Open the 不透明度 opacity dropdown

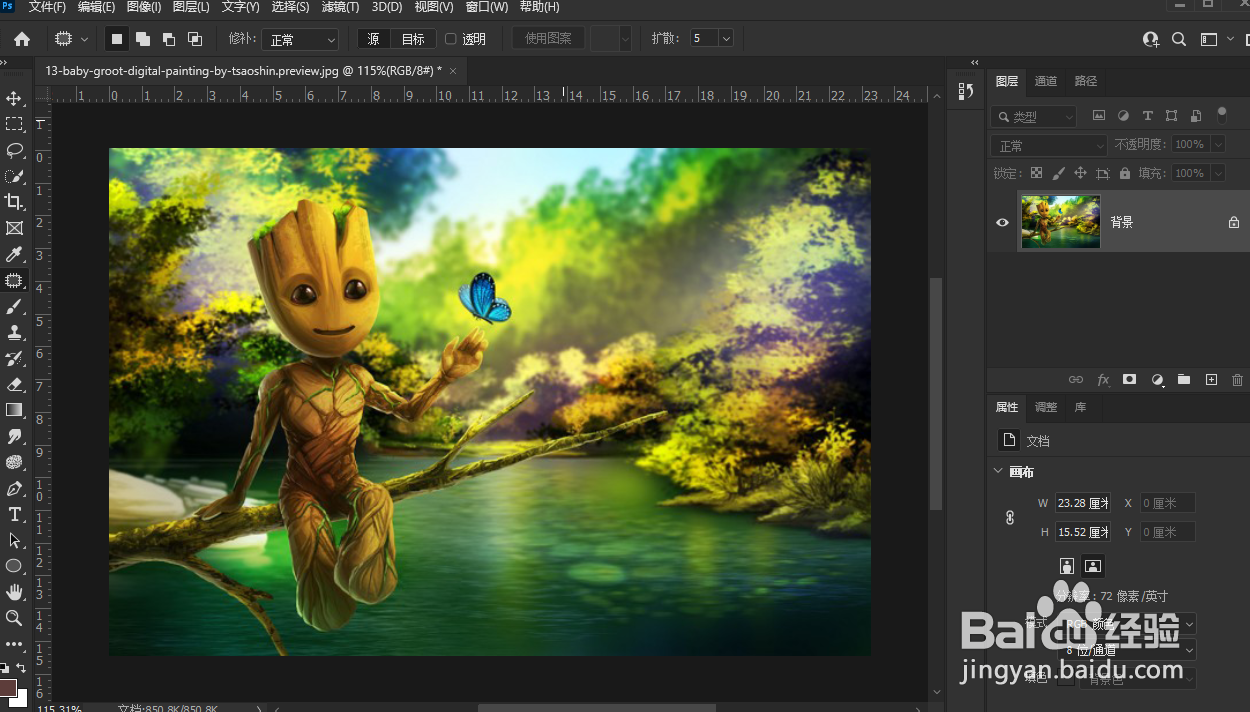point(1218,145)
